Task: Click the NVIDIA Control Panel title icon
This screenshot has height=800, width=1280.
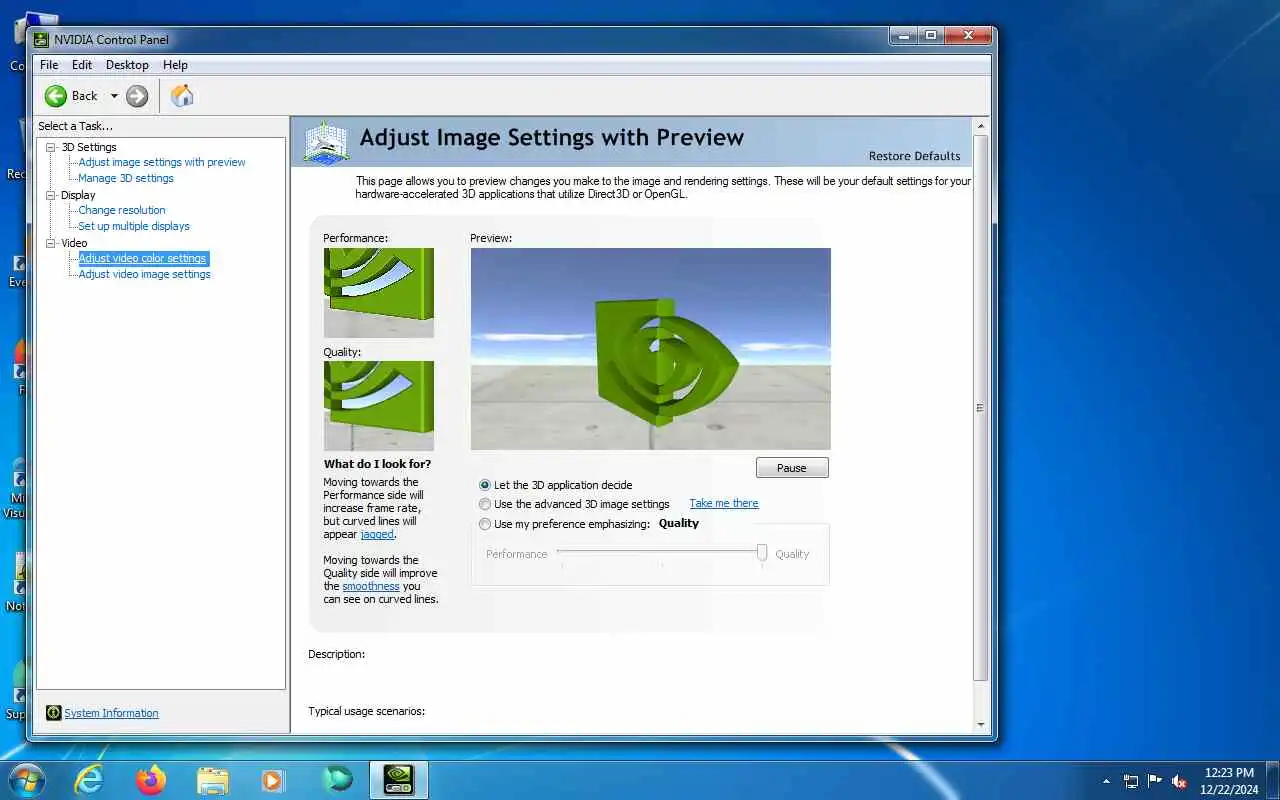Action: pyautogui.click(x=41, y=40)
